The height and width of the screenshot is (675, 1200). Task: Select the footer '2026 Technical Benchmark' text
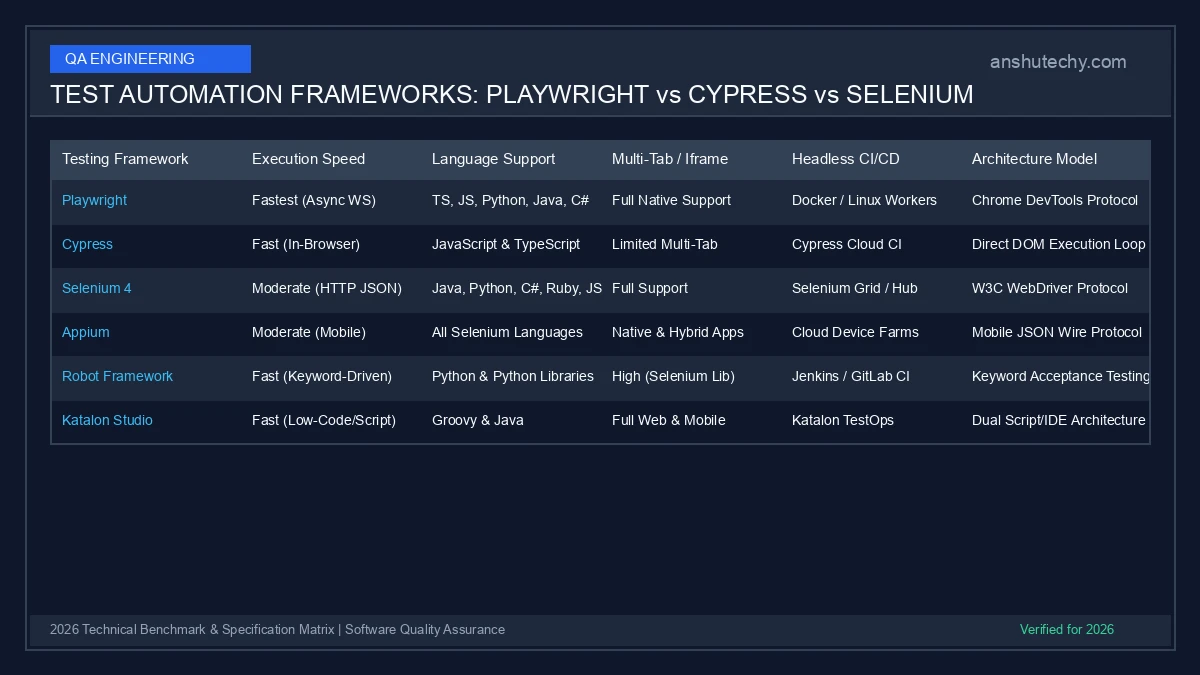click(277, 630)
